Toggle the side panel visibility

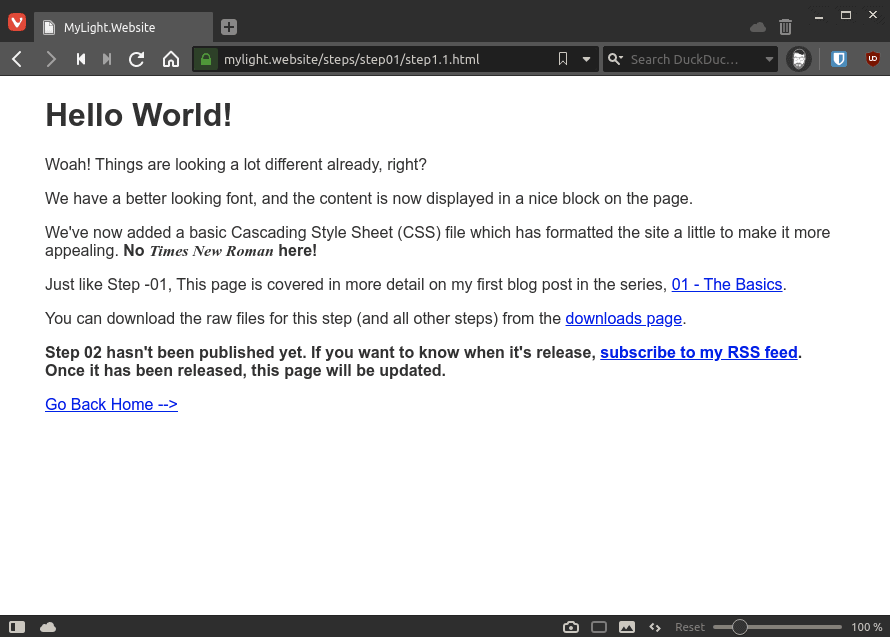coord(16,626)
